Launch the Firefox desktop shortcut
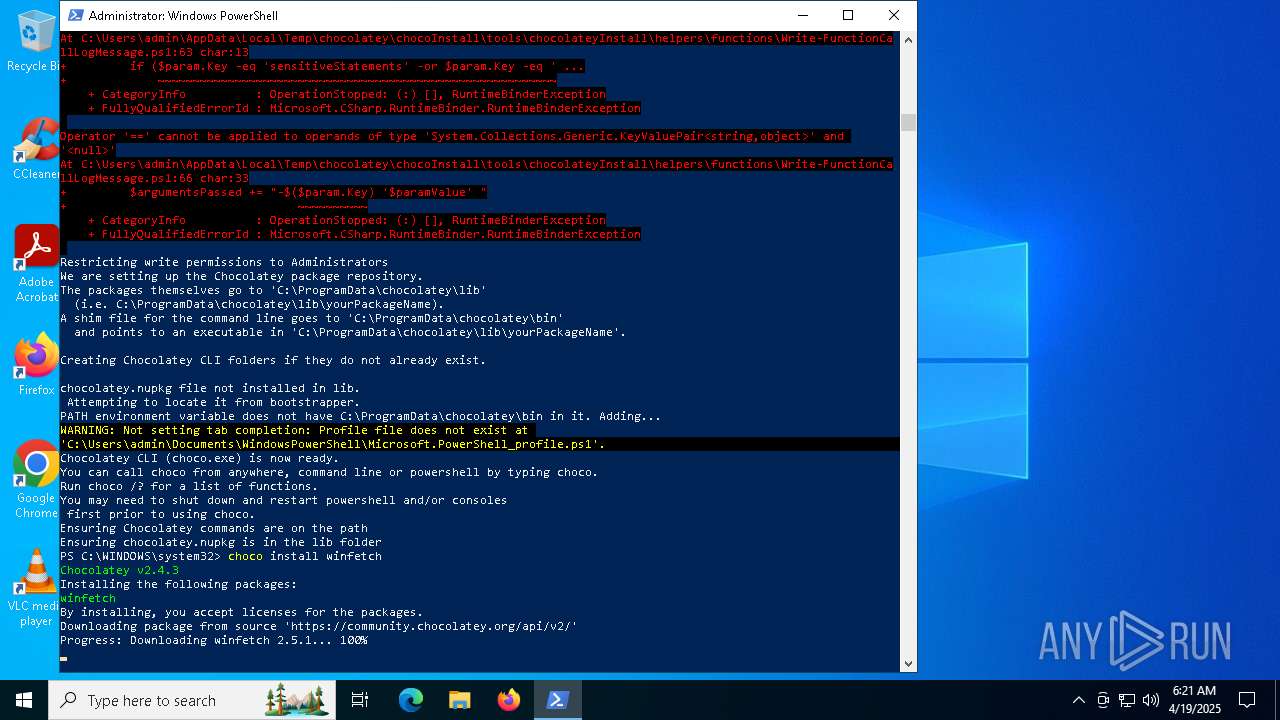 (35, 365)
